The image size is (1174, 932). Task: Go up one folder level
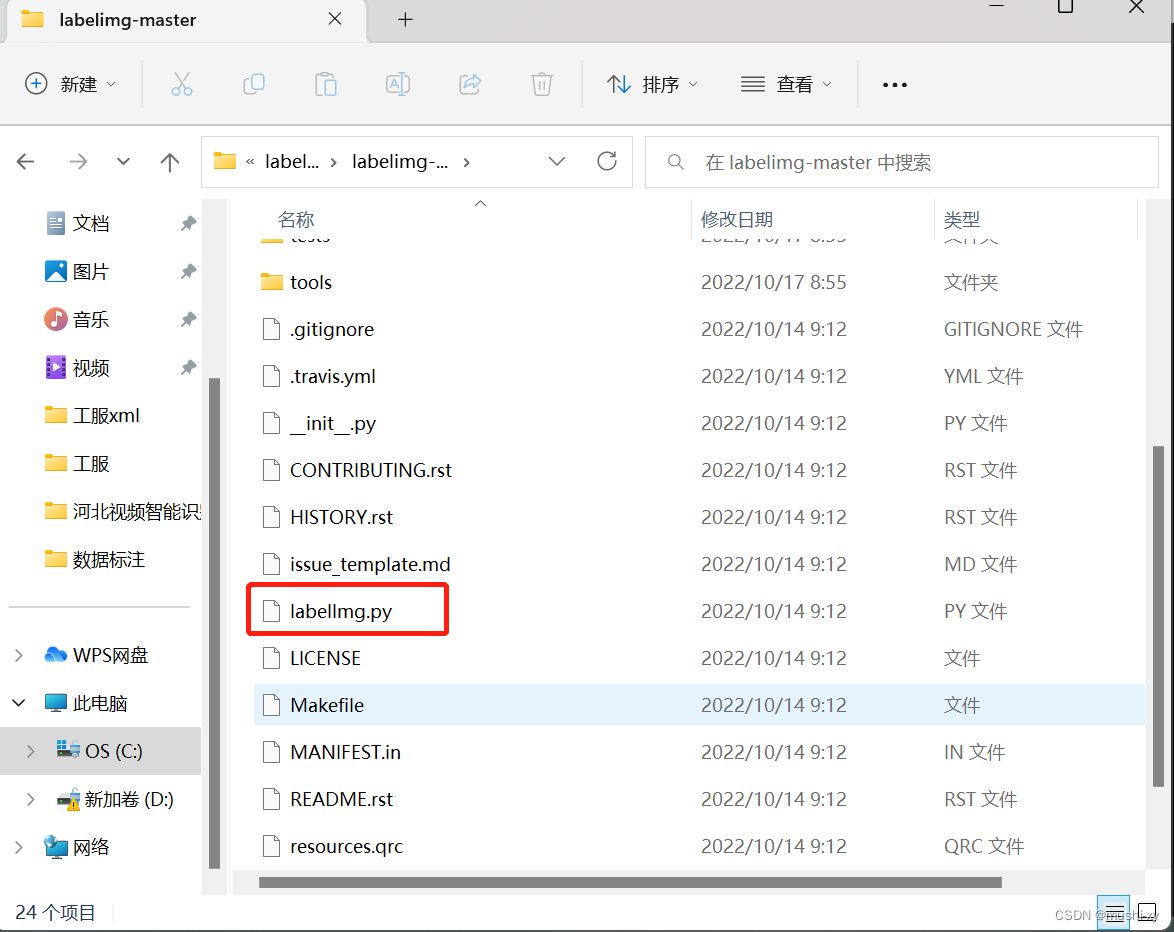[170, 162]
